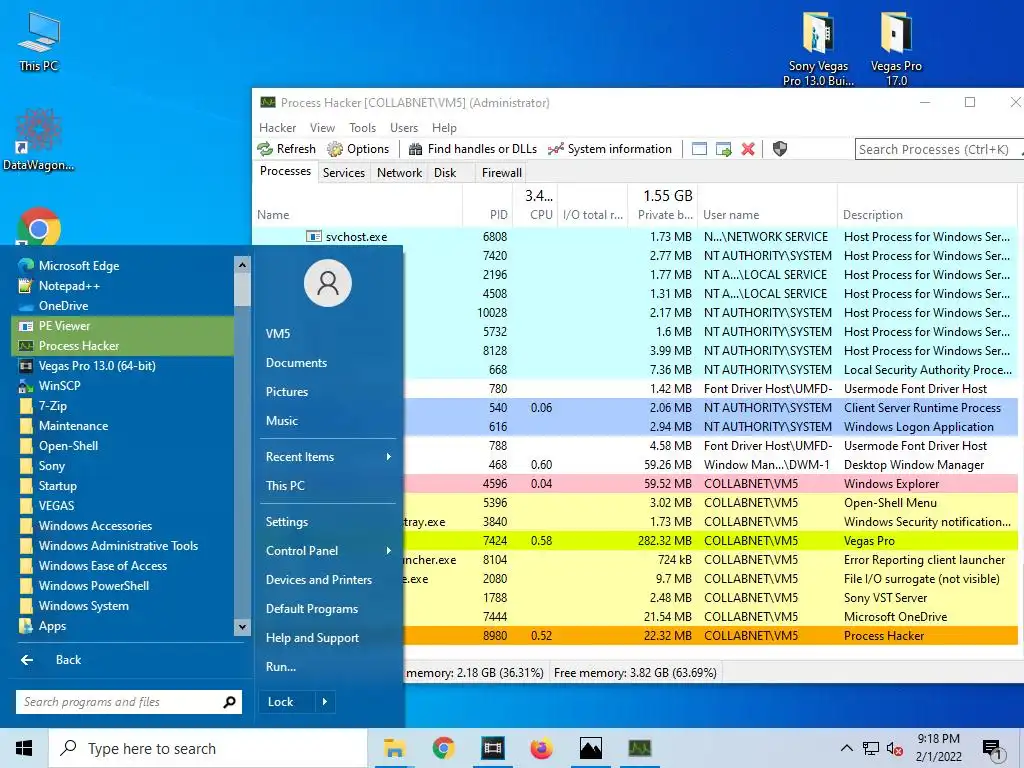
Task: Open Options via the gear icon
Action: click(334, 149)
